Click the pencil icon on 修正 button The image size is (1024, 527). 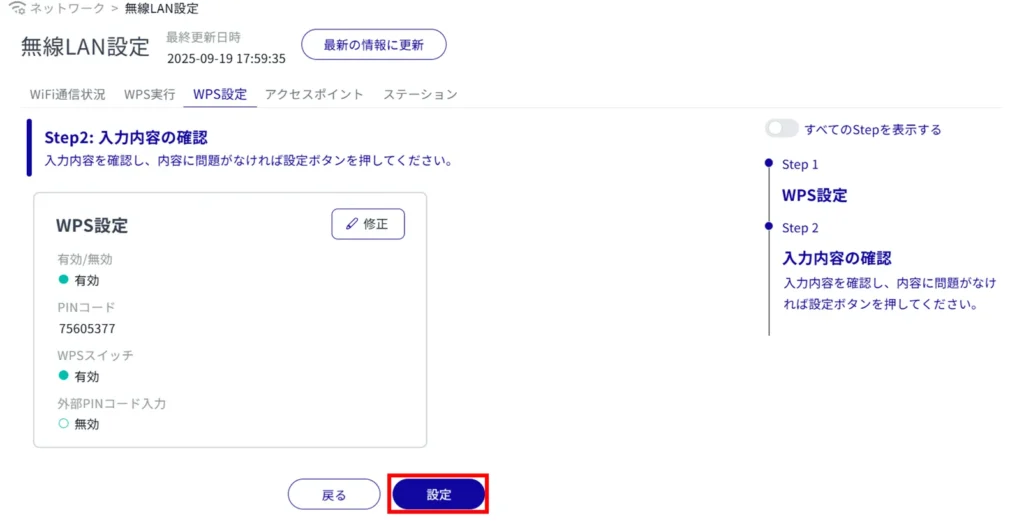(351, 224)
